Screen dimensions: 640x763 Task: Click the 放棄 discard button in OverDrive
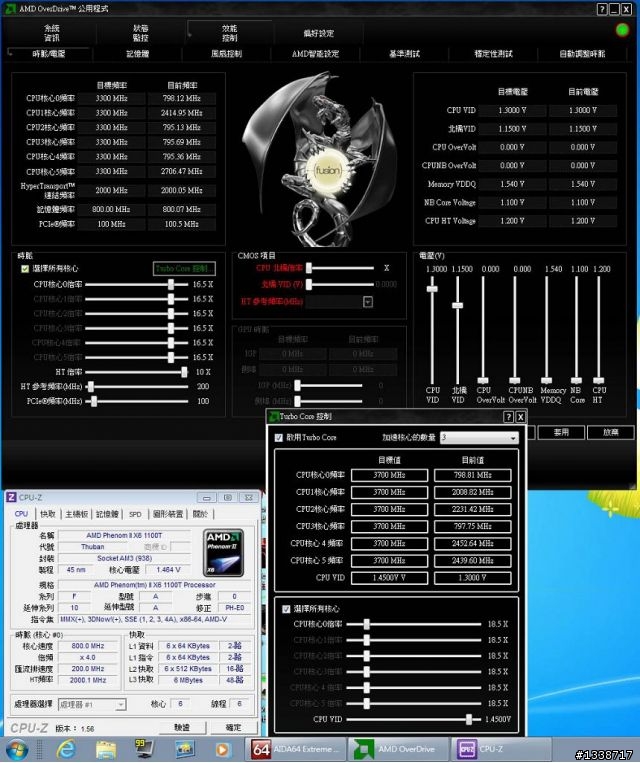pyautogui.click(x=611, y=432)
